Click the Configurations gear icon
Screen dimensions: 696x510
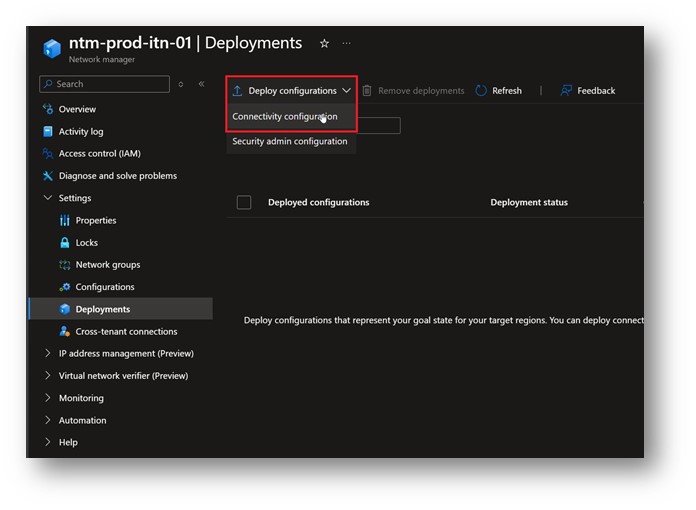tap(65, 287)
